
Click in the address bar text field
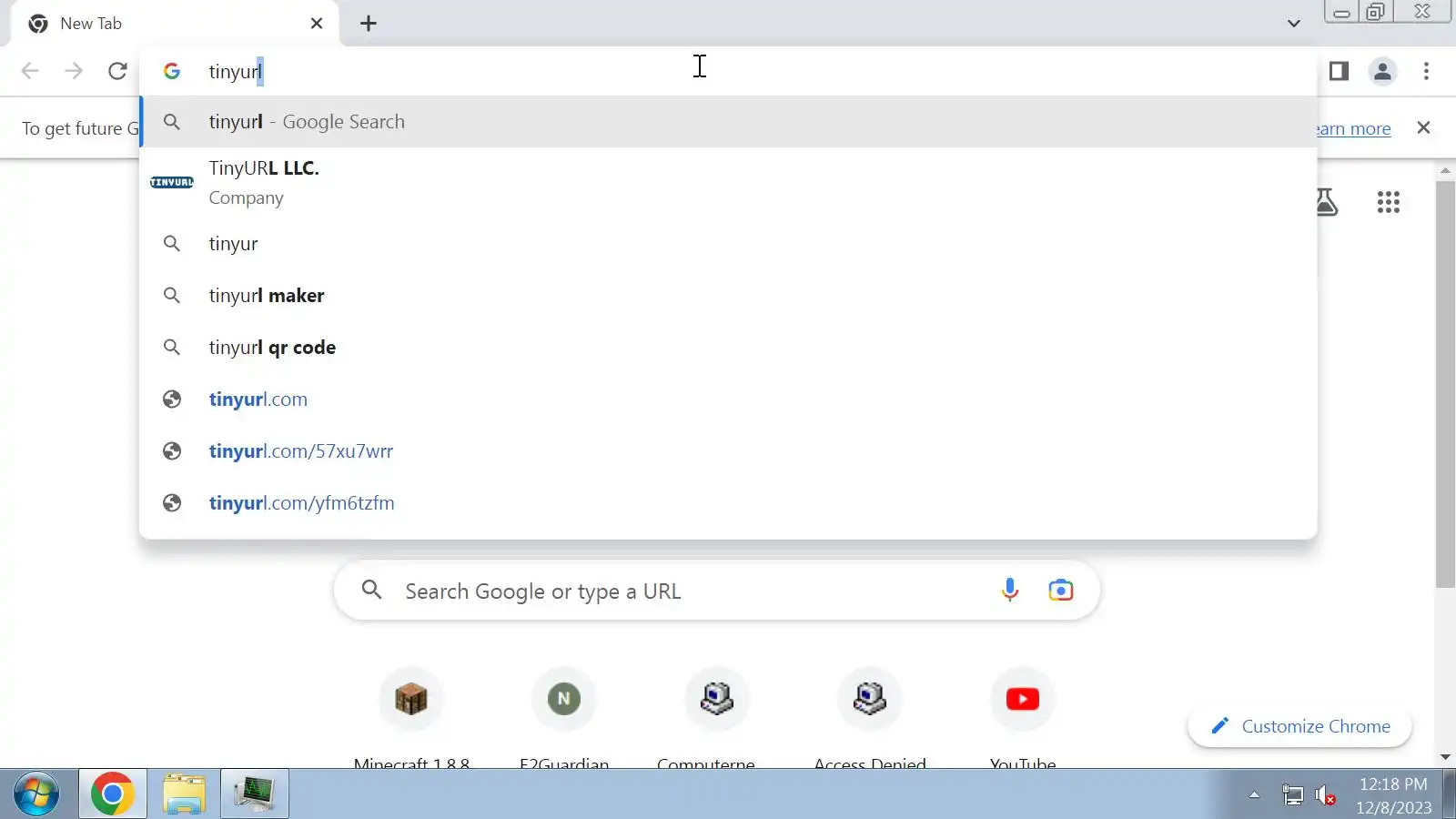click(x=728, y=71)
